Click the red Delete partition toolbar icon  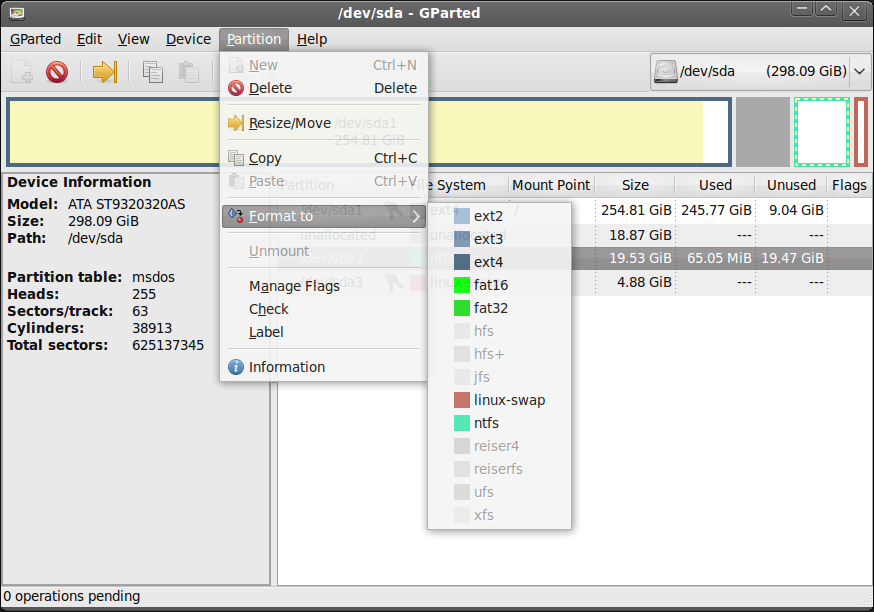pyautogui.click(x=57, y=72)
